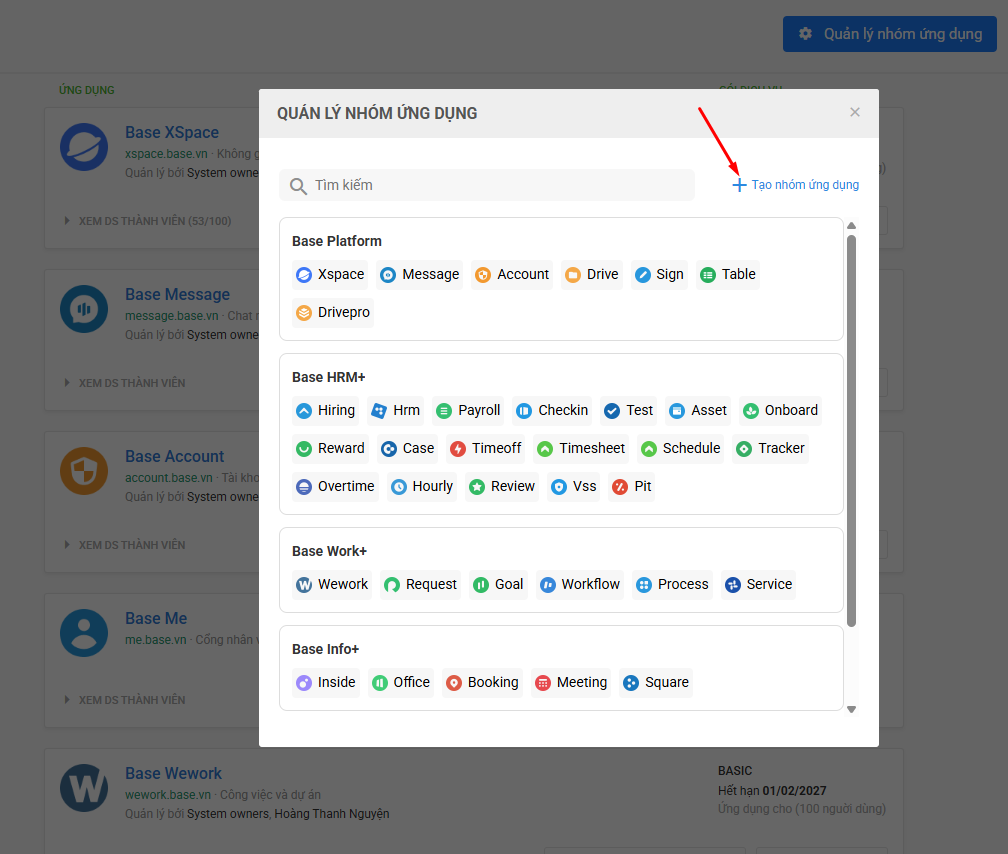The width and height of the screenshot is (1008, 854).
Task: Open the Base Account title link
Action: coord(174,457)
